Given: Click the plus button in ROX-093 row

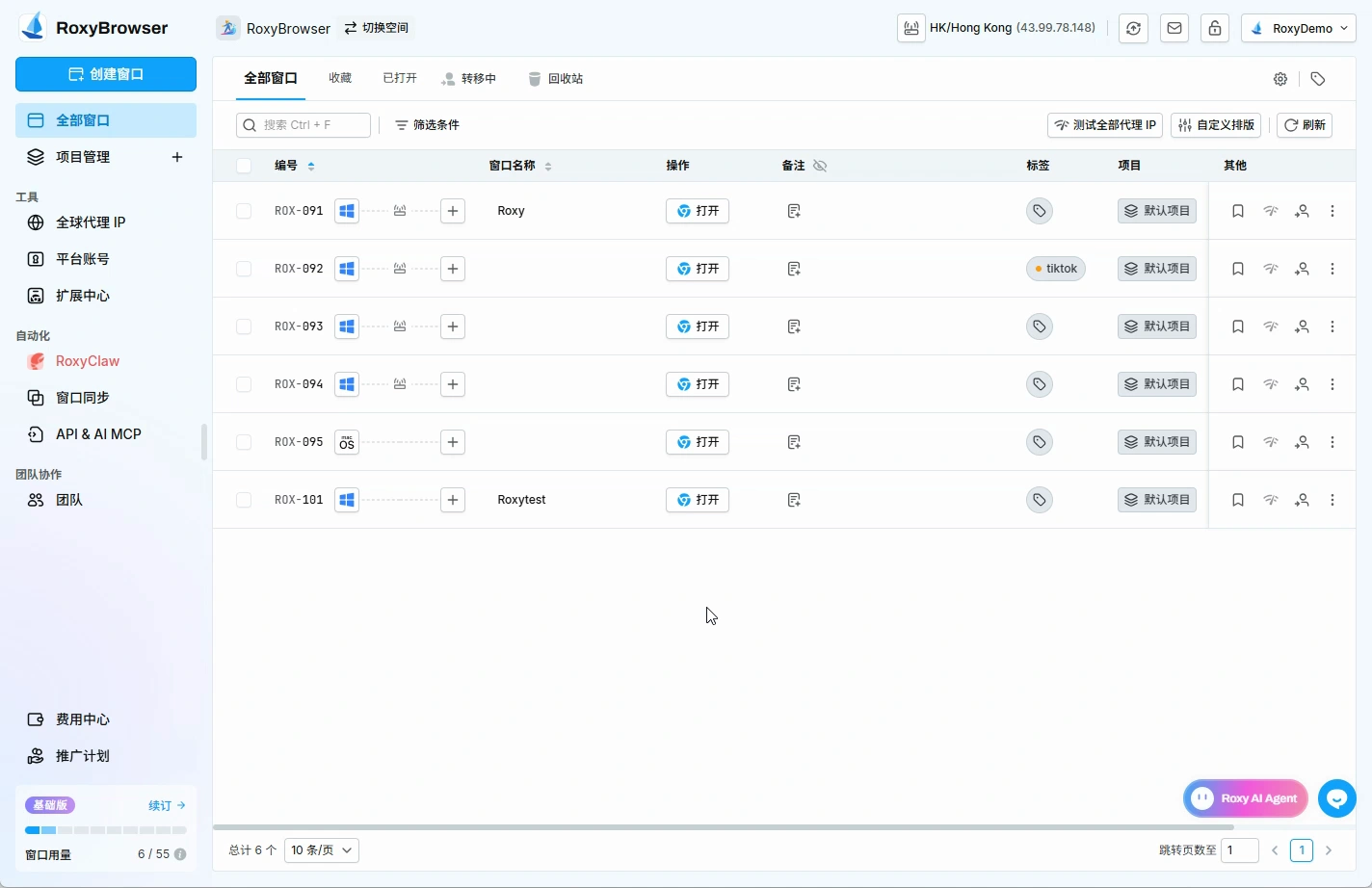Looking at the screenshot, I should pyautogui.click(x=453, y=326).
